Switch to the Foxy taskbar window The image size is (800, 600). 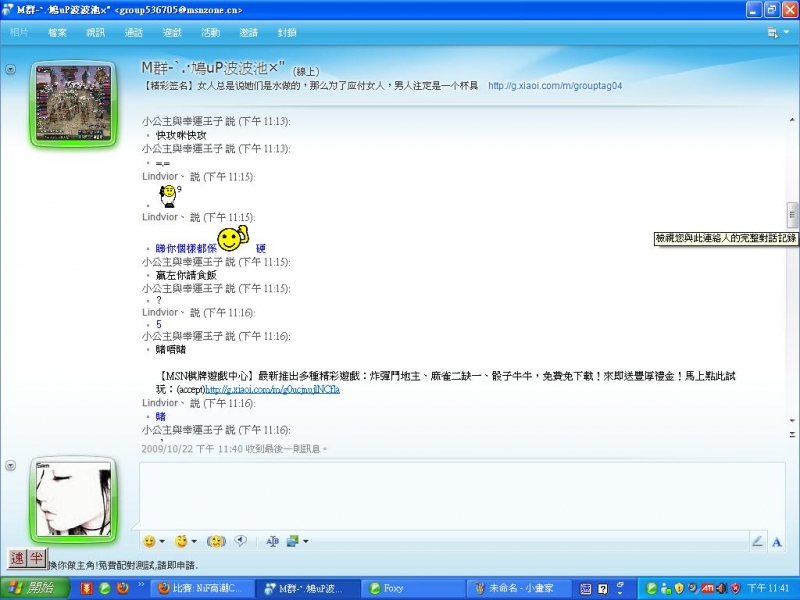412,588
